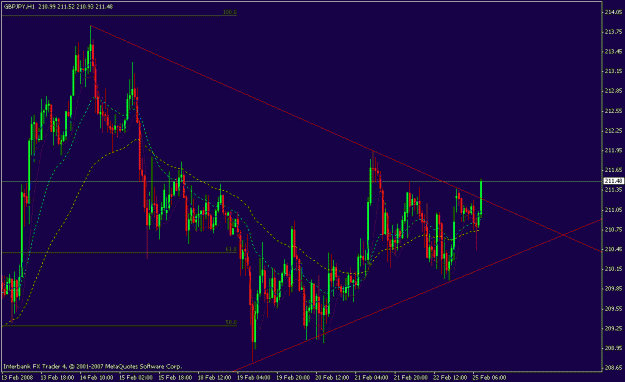Select the 209.85 price axis label
This screenshot has width=625, height=382.
click(x=613, y=289)
